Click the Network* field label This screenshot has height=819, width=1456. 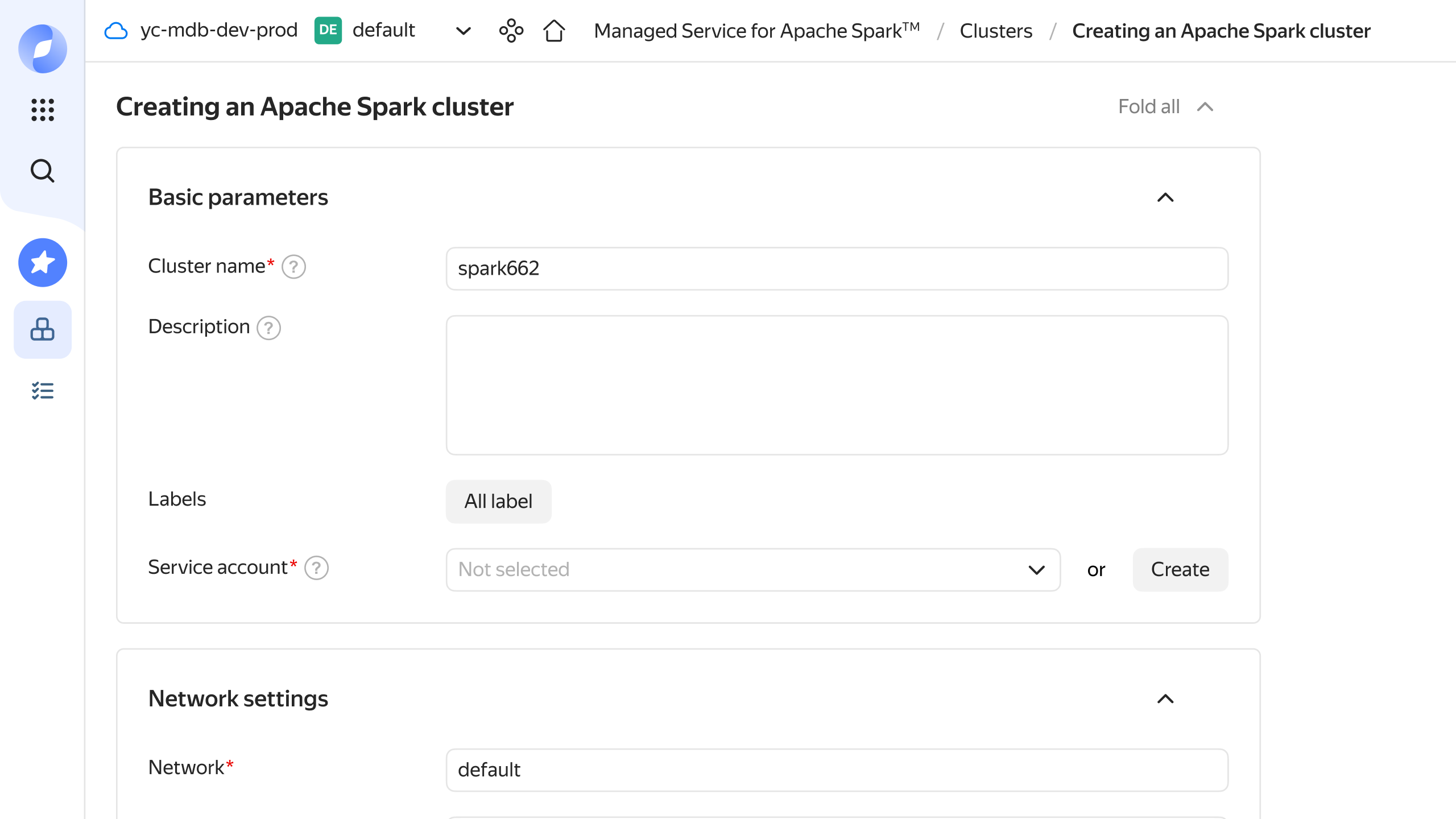[x=191, y=767]
